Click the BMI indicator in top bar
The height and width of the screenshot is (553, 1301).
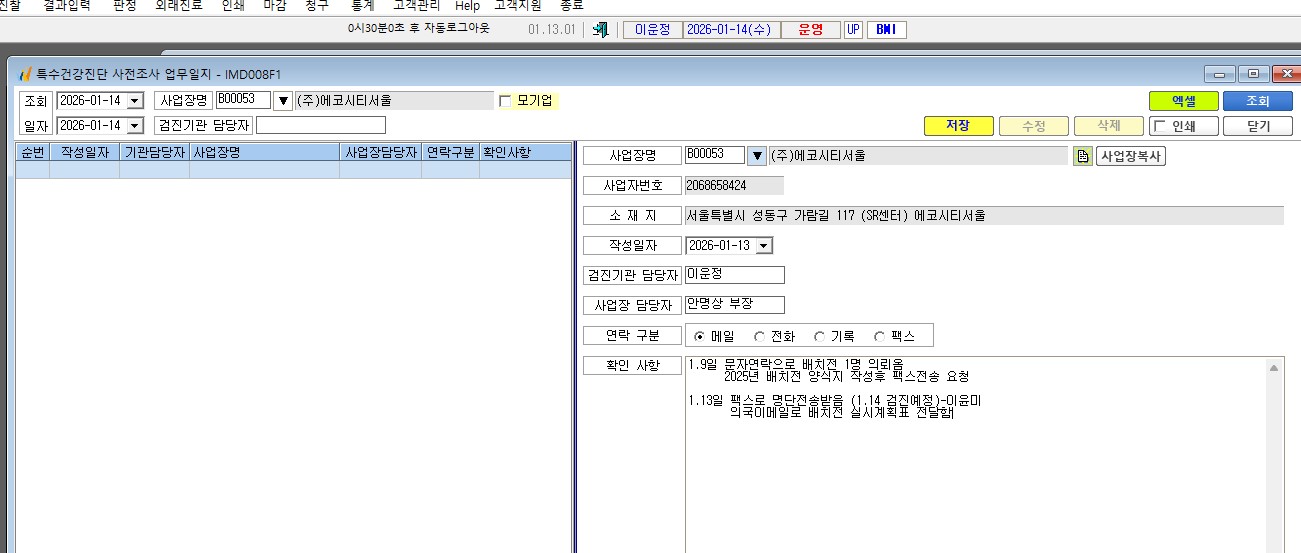pos(886,30)
